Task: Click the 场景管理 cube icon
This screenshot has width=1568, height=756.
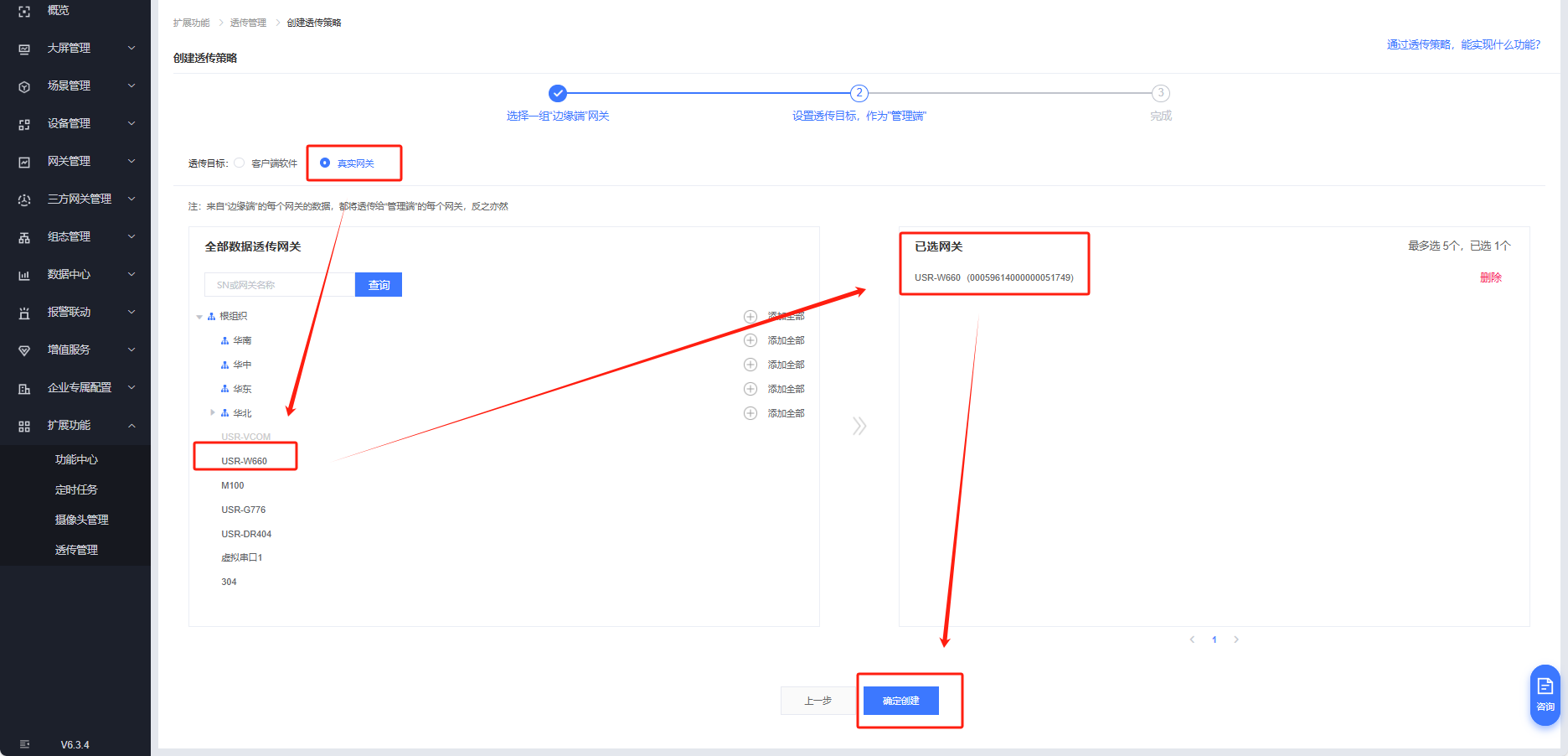Action: click(x=24, y=86)
